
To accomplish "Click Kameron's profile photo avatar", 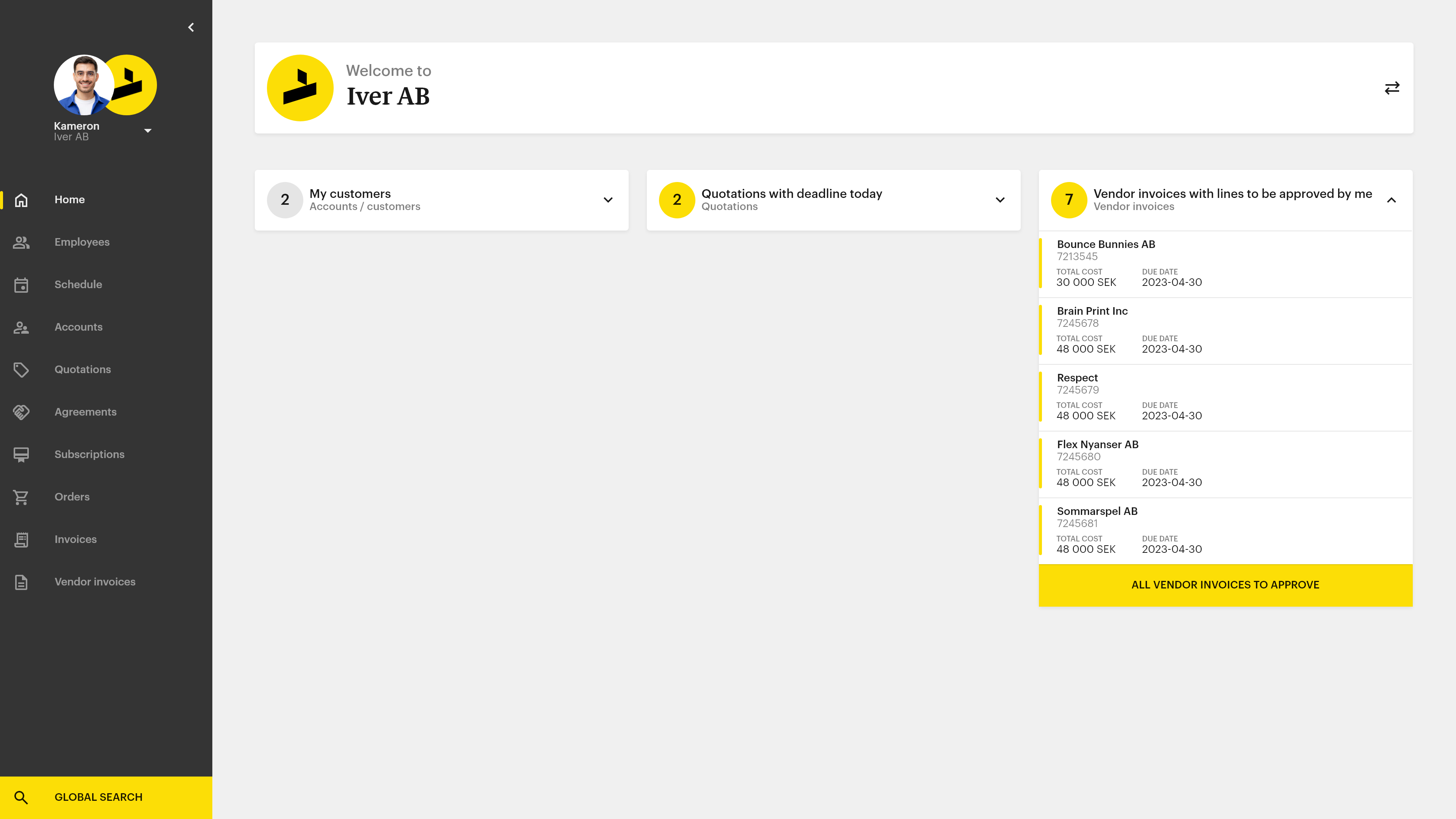I will [83, 85].
